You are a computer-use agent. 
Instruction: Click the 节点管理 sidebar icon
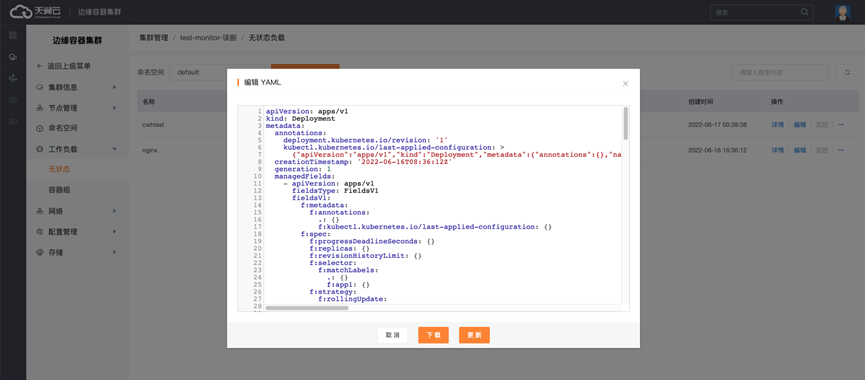tap(39, 108)
